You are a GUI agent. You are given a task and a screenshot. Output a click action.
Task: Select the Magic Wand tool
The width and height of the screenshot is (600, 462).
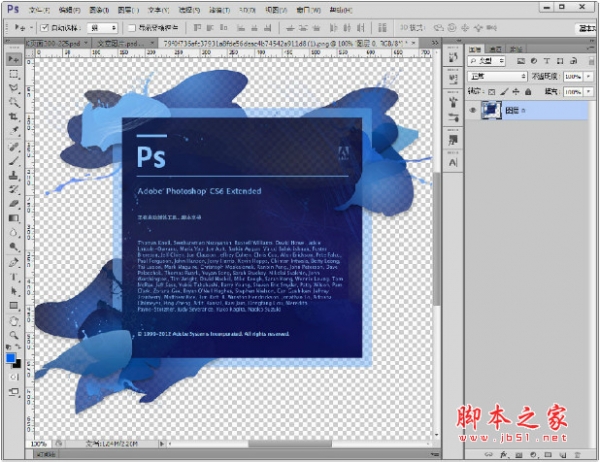(x=14, y=102)
